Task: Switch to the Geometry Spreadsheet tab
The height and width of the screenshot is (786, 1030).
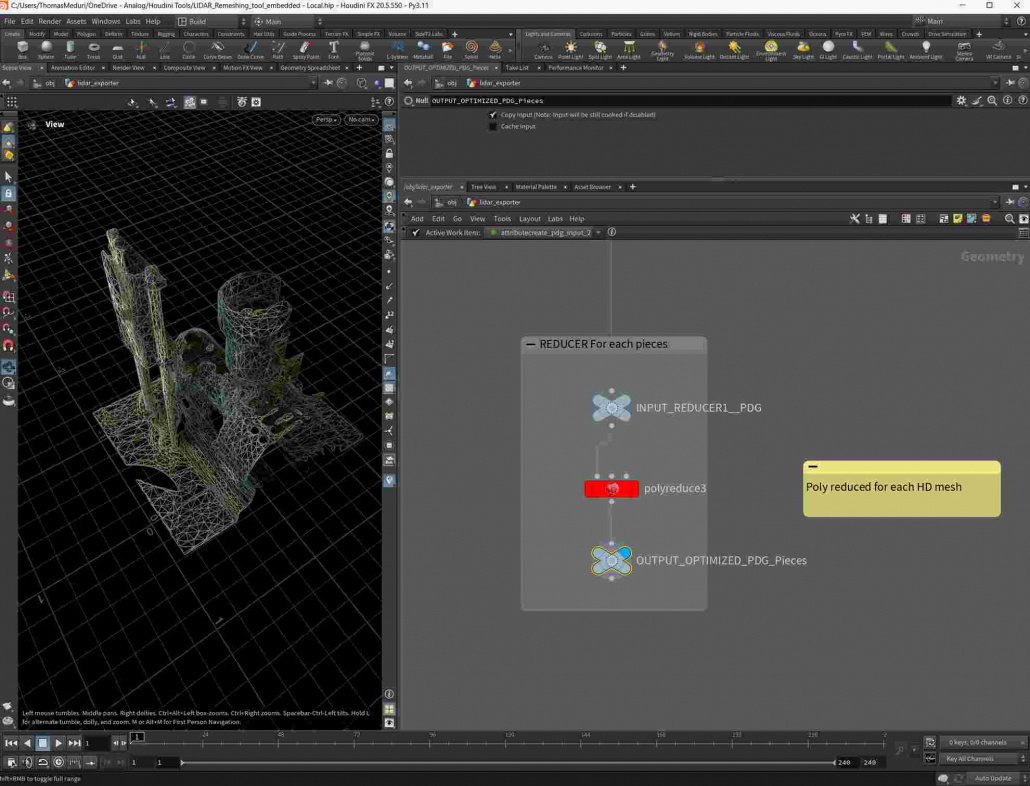Action: [x=311, y=68]
